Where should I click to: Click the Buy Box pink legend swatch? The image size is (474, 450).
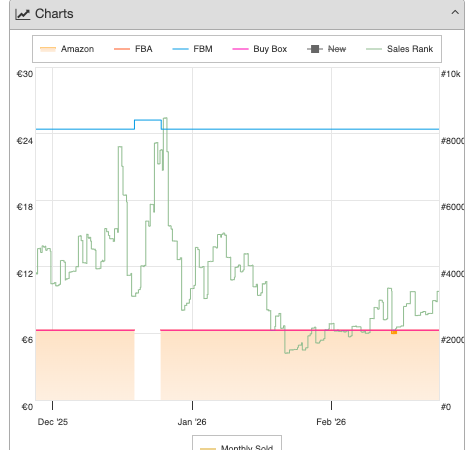240,49
